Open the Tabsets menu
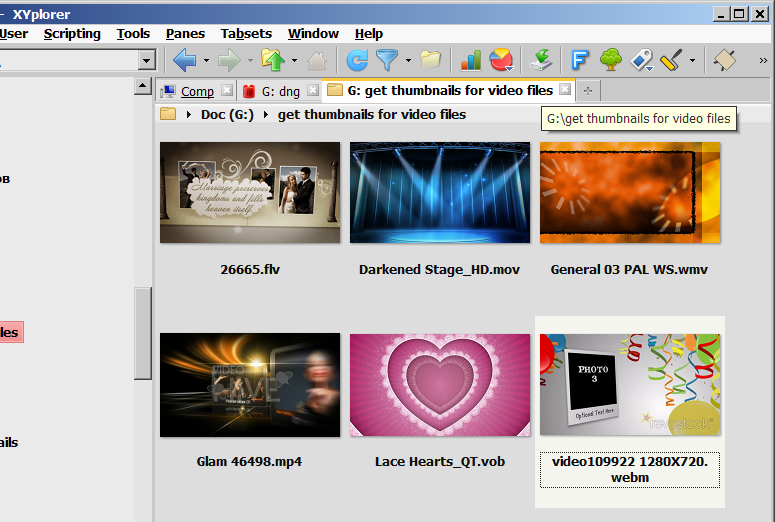The height and width of the screenshot is (522, 775). [x=246, y=33]
